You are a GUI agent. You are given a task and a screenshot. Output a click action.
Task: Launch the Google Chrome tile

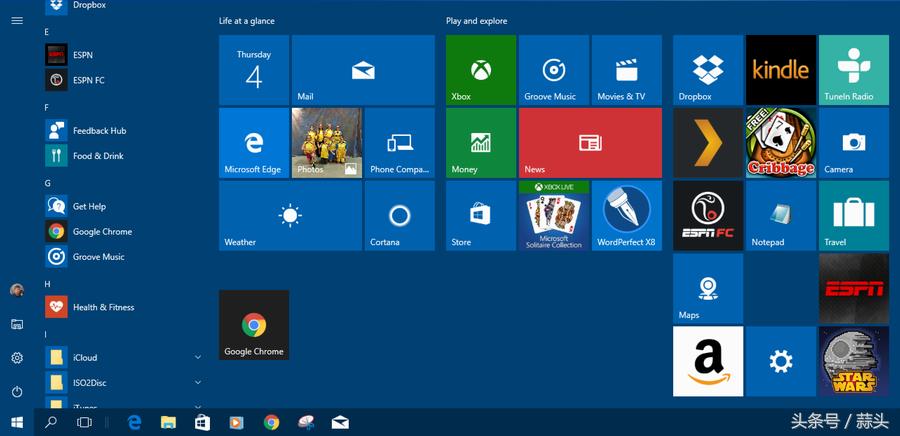(x=254, y=325)
